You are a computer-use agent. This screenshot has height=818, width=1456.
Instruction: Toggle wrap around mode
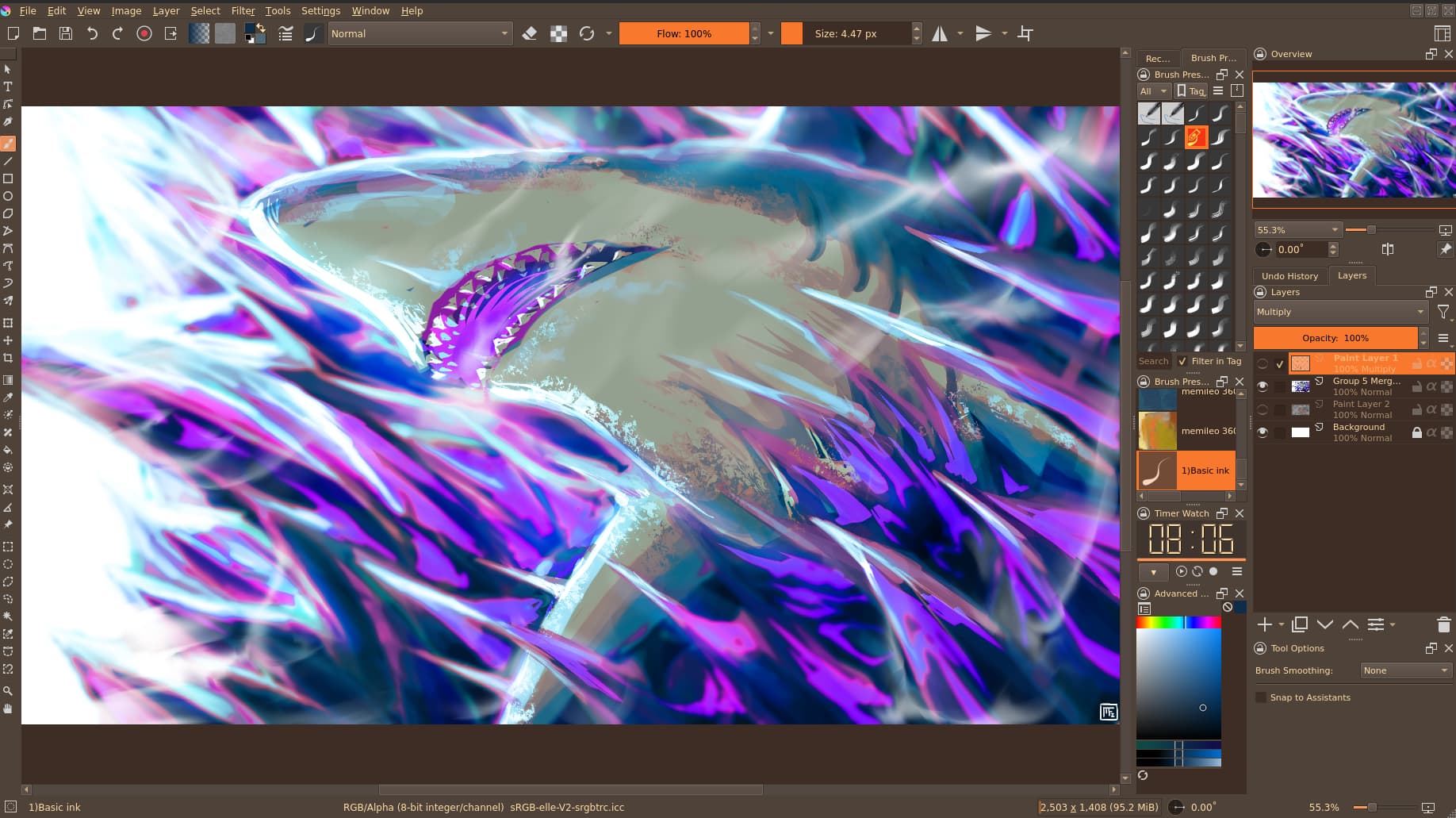pyautogui.click(x=1025, y=33)
